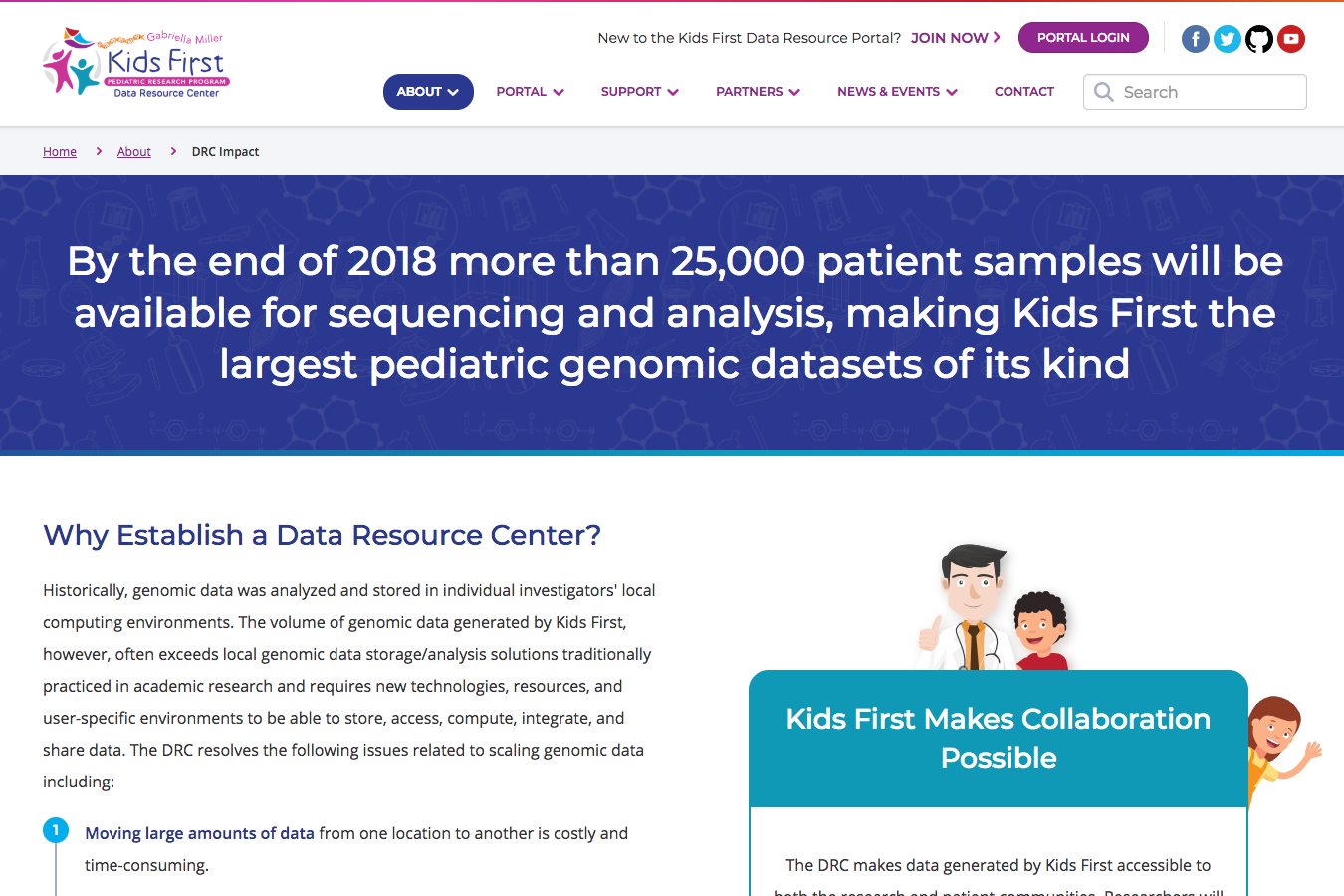
Task: Click the Kids First logo
Action: (136, 63)
